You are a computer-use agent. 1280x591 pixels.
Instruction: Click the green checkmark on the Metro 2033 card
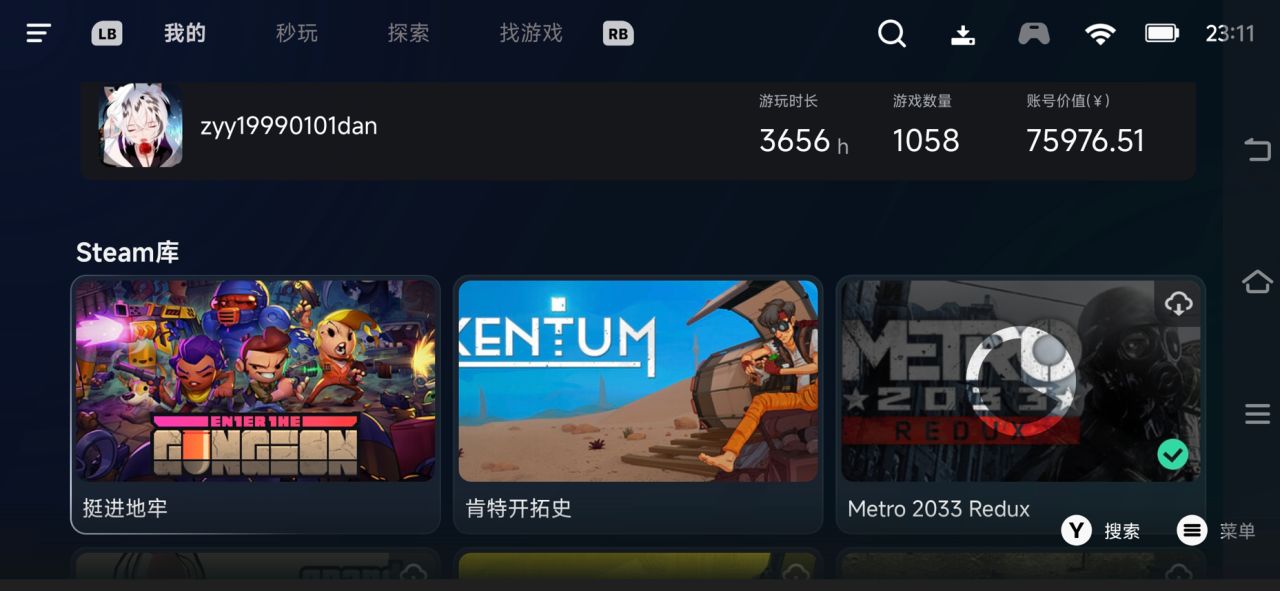click(x=1173, y=455)
